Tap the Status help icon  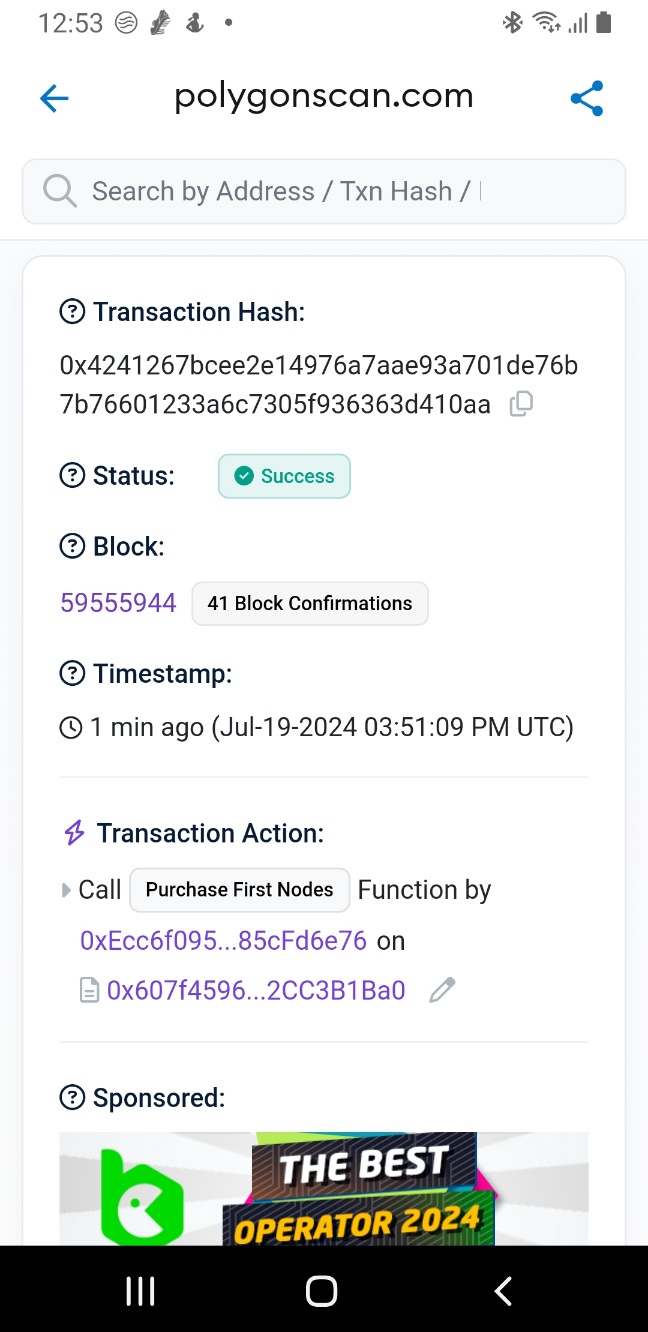72,476
